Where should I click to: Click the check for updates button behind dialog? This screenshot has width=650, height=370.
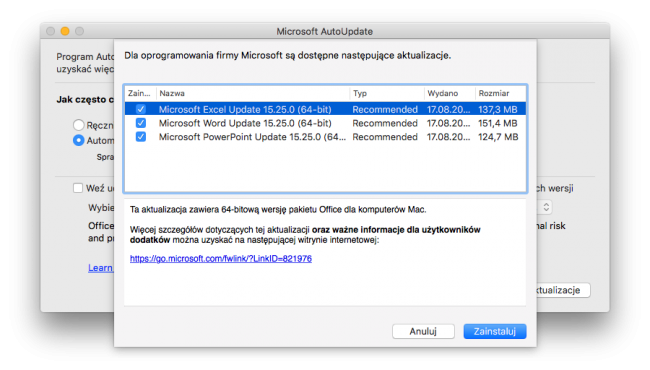point(563,290)
